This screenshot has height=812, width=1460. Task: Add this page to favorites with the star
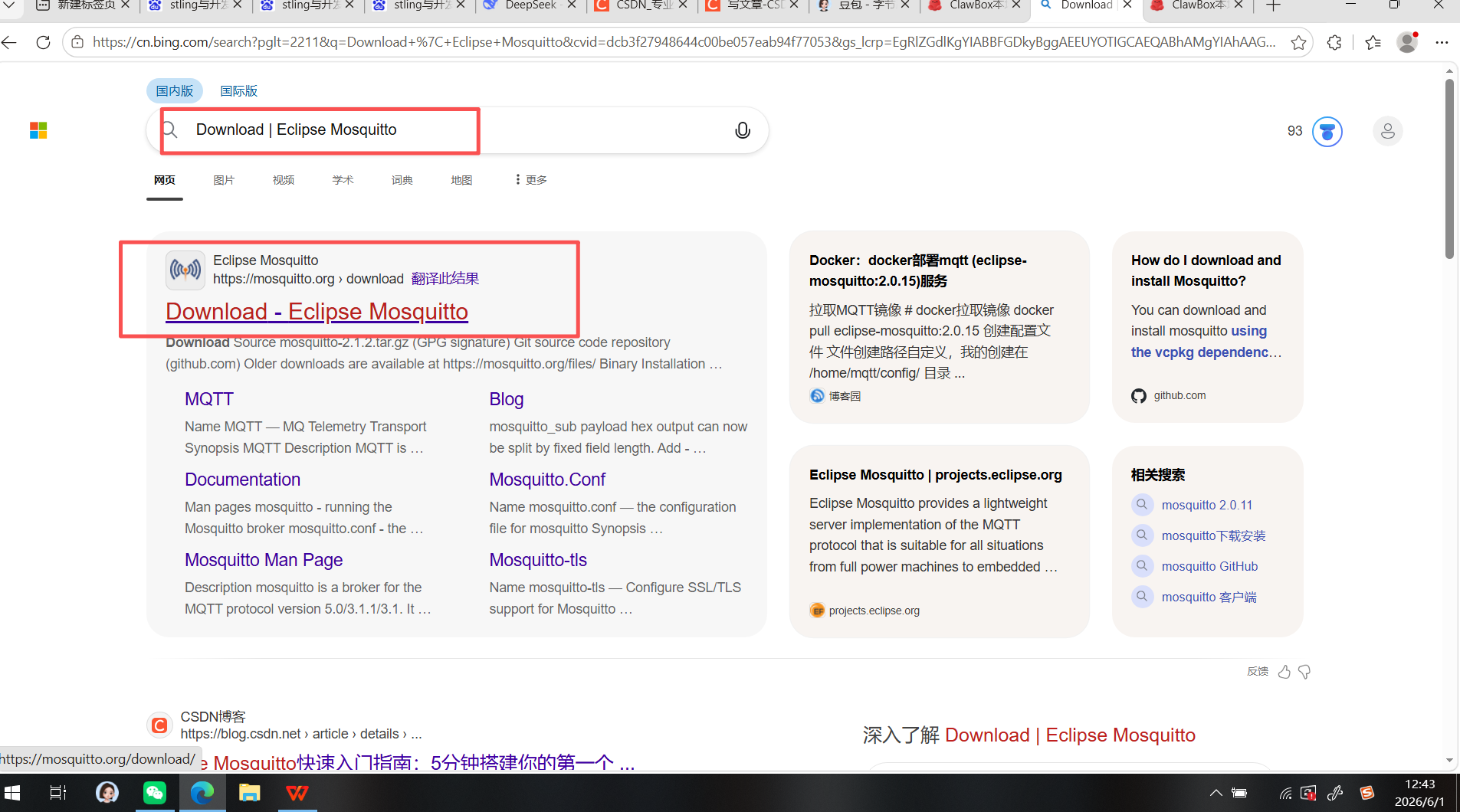point(1298,42)
